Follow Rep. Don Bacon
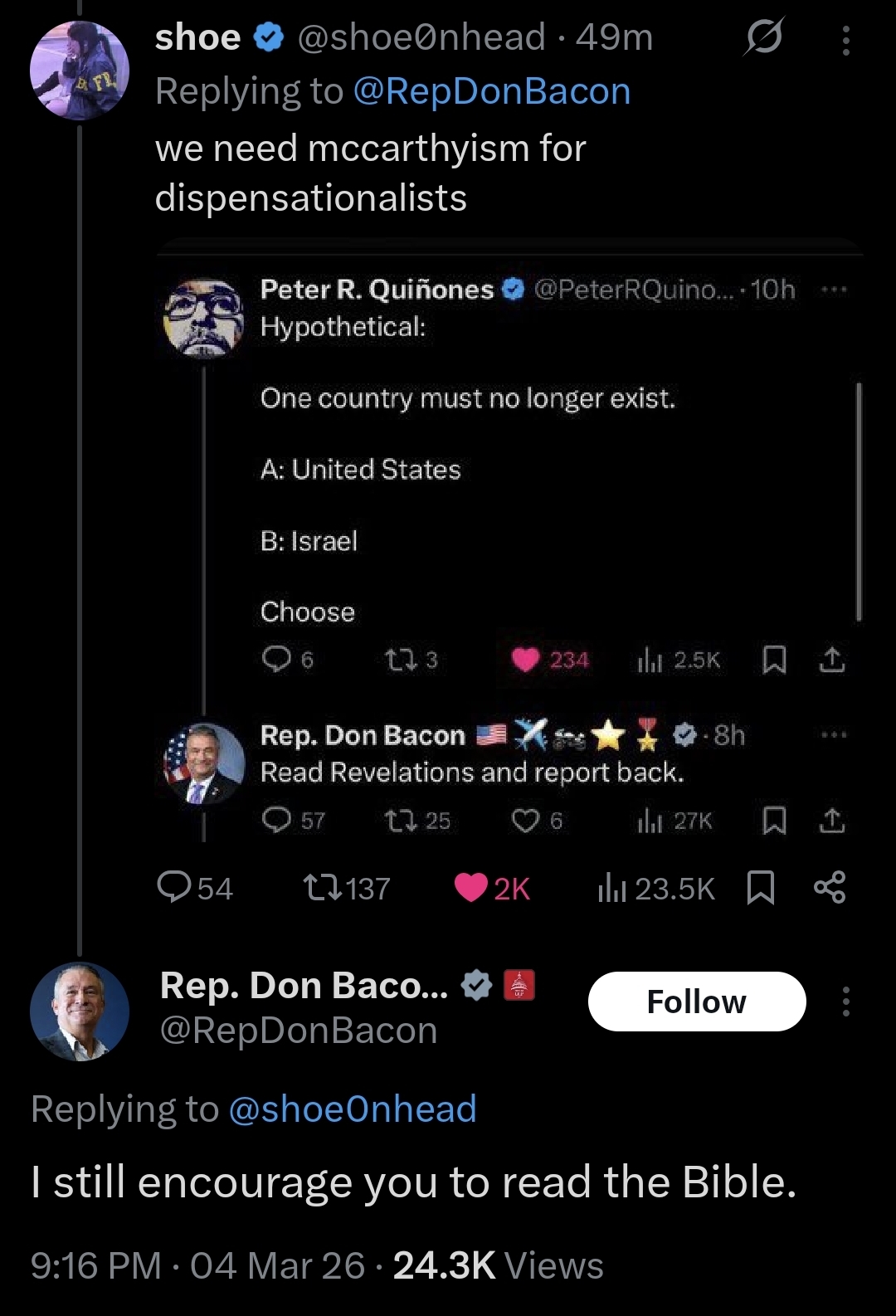Viewport: 896px width, 1316px height. pyautogui.click(x=696, y=1002)
